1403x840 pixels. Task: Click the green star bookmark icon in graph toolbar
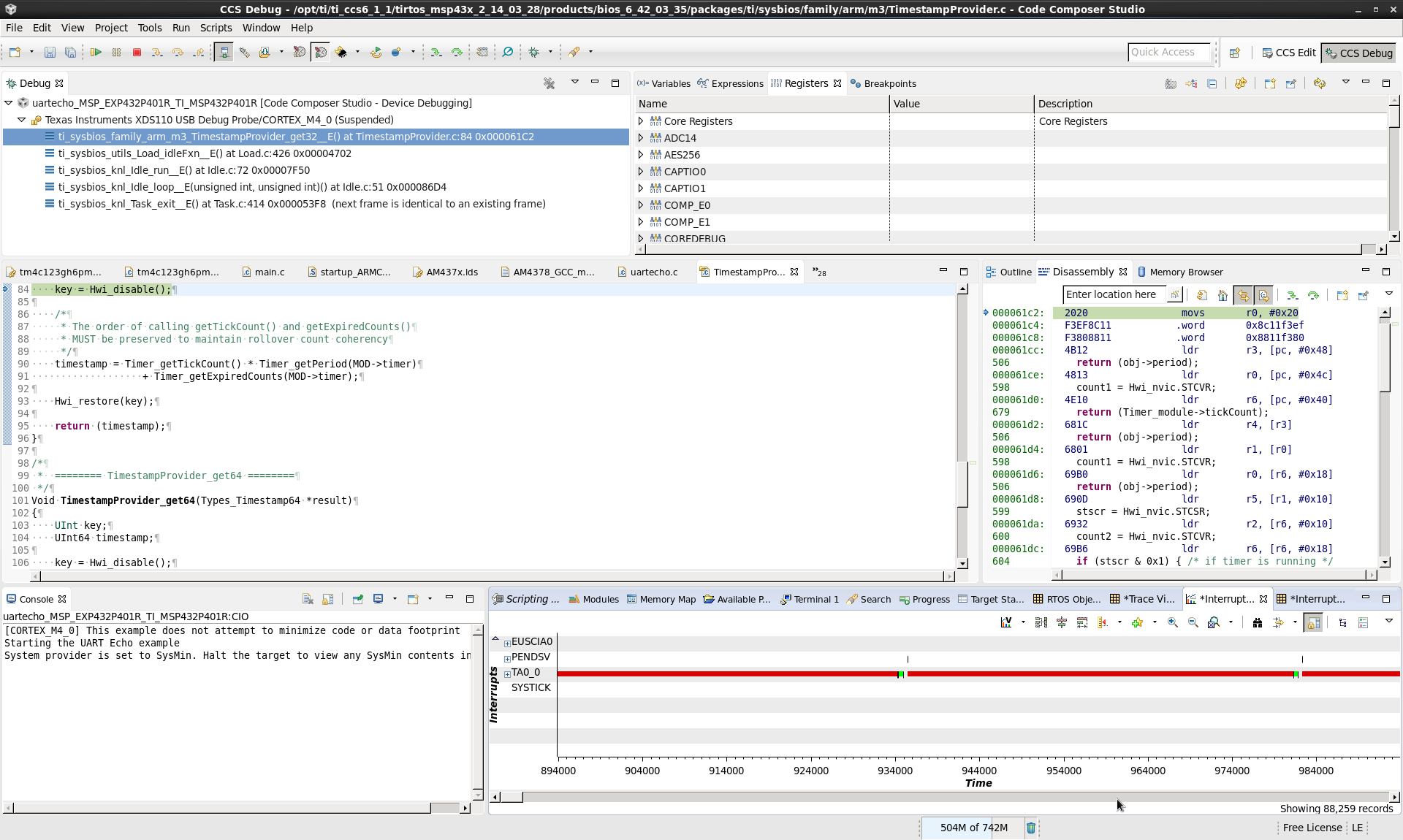pos(1137,622)
